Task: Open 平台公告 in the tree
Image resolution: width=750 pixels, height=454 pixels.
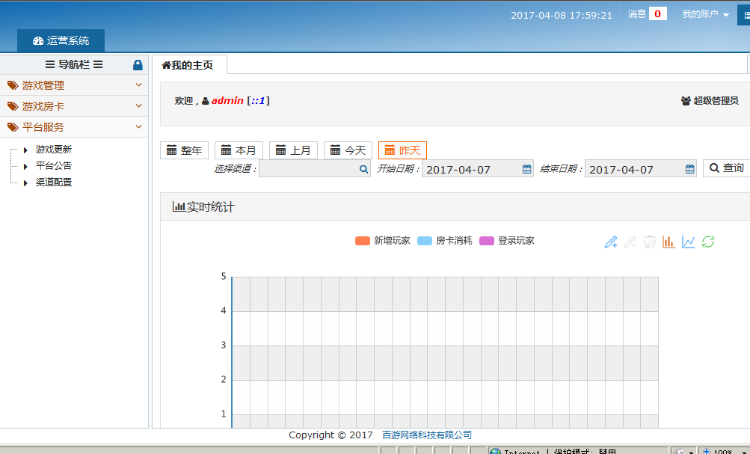Action: (53, 166)
